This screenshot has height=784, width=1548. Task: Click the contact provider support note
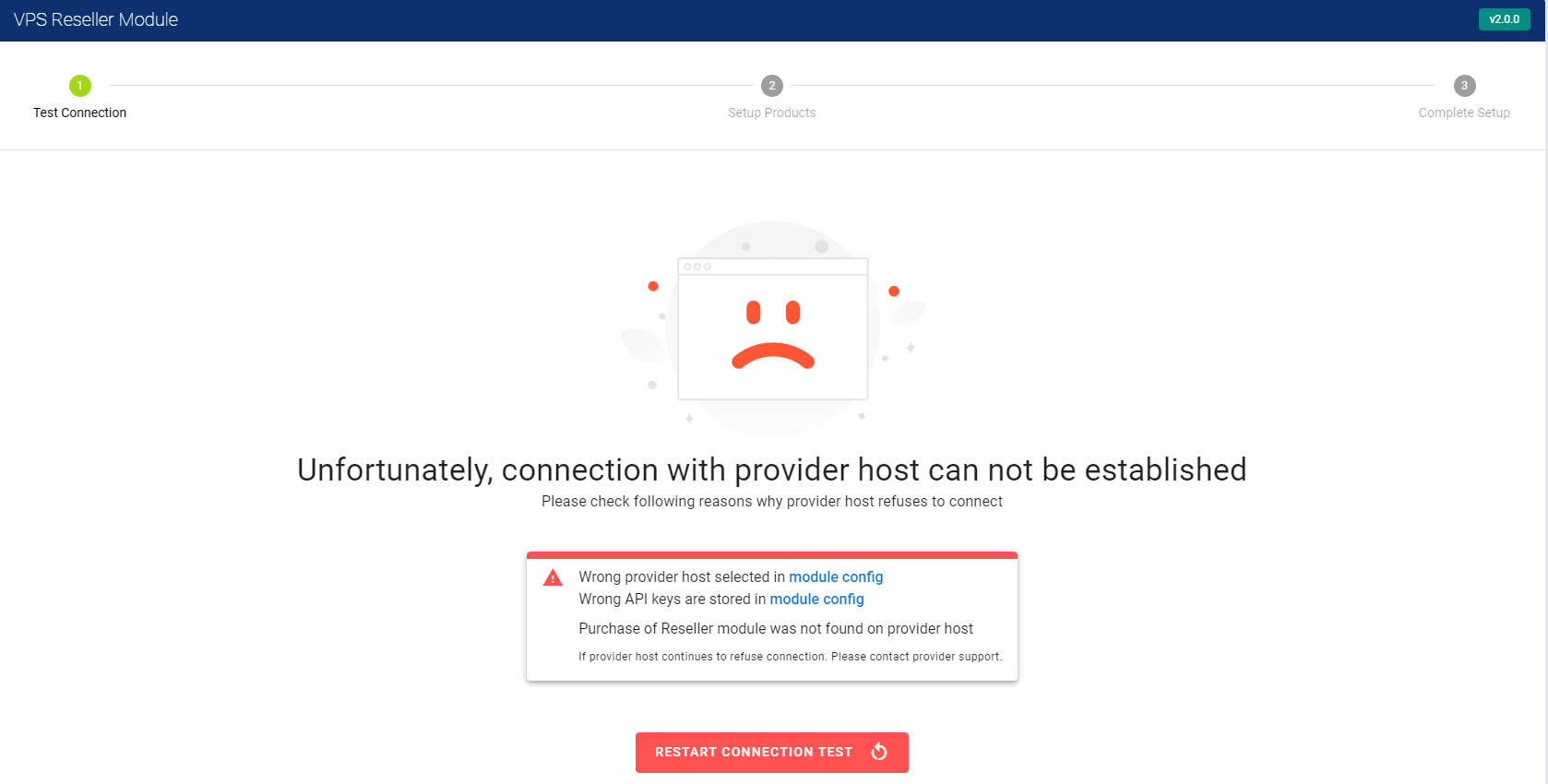point(791,657)
